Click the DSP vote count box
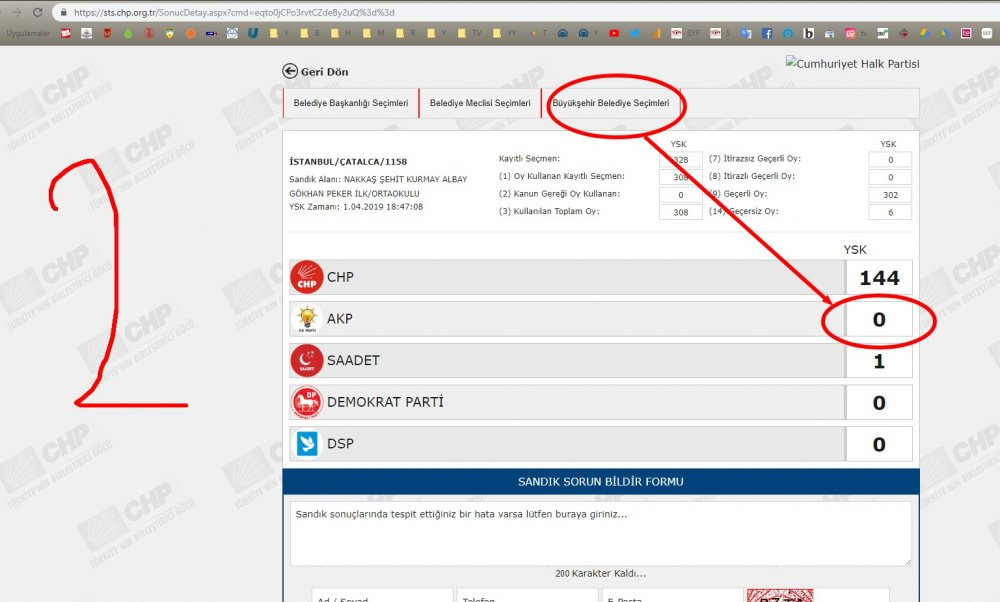1000x602 pixels. pyautogui.click(x=879, y=444)
